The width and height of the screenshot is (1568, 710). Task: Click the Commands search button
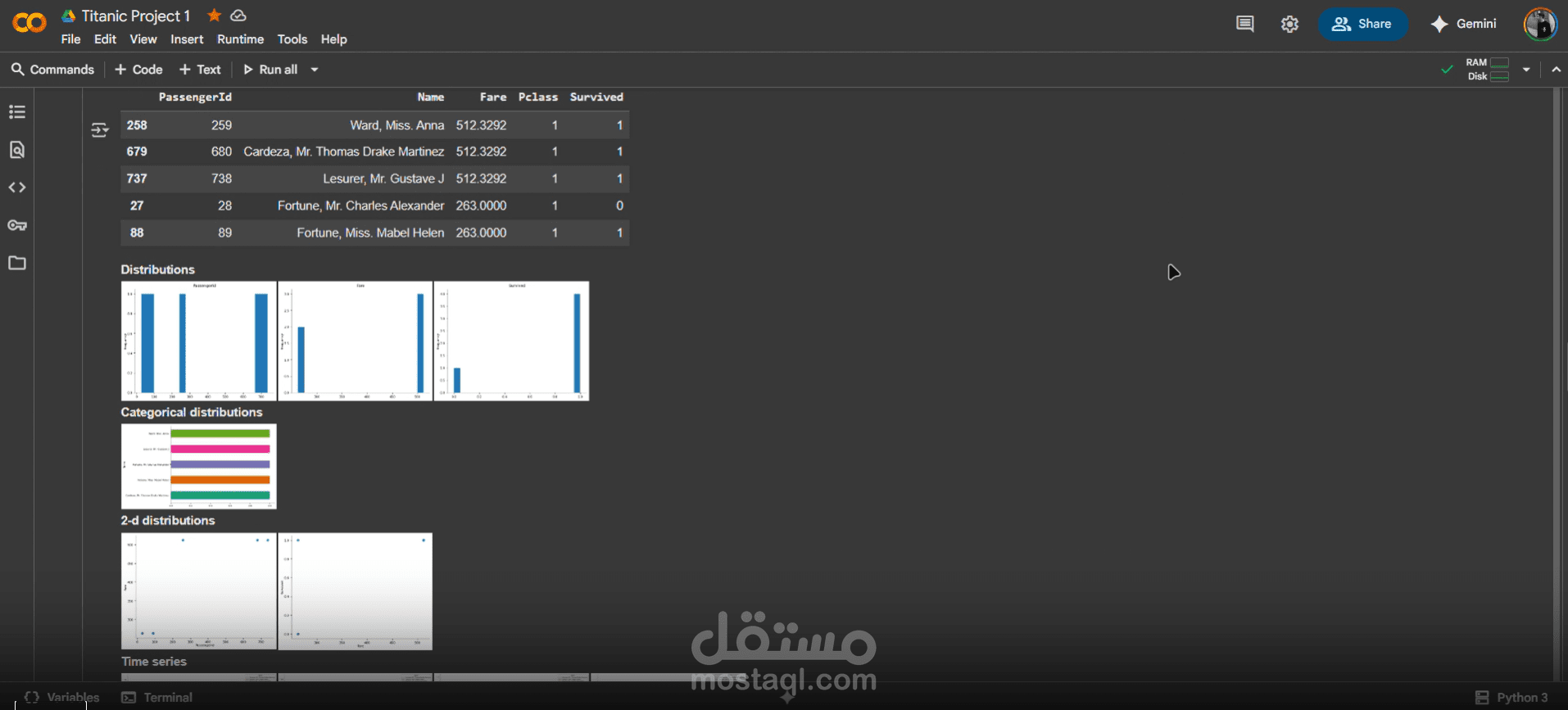click(52, 70)
